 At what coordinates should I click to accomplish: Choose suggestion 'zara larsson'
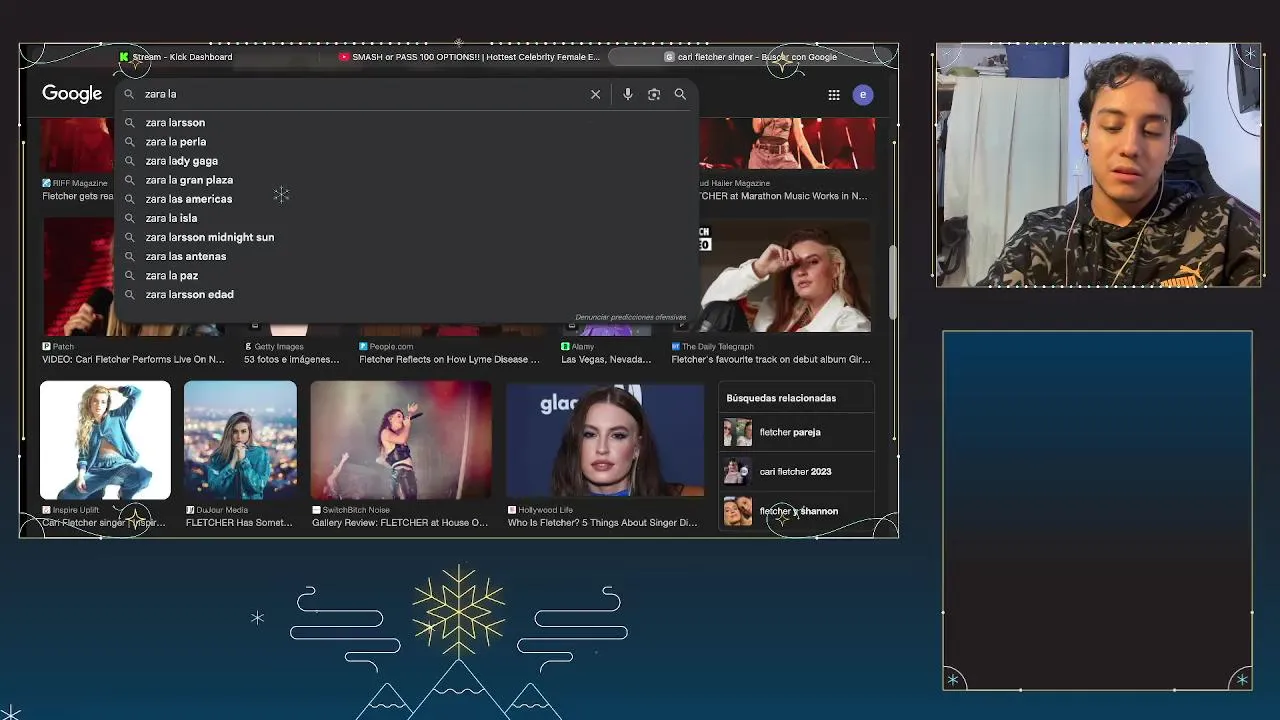coord(175,123)
